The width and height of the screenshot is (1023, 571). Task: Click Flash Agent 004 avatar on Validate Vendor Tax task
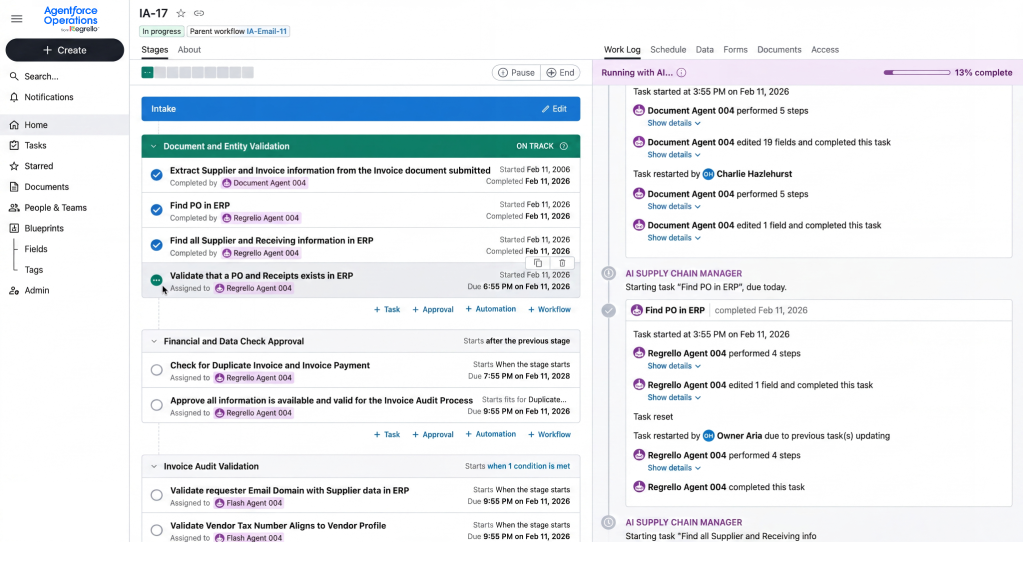[220, 538]
